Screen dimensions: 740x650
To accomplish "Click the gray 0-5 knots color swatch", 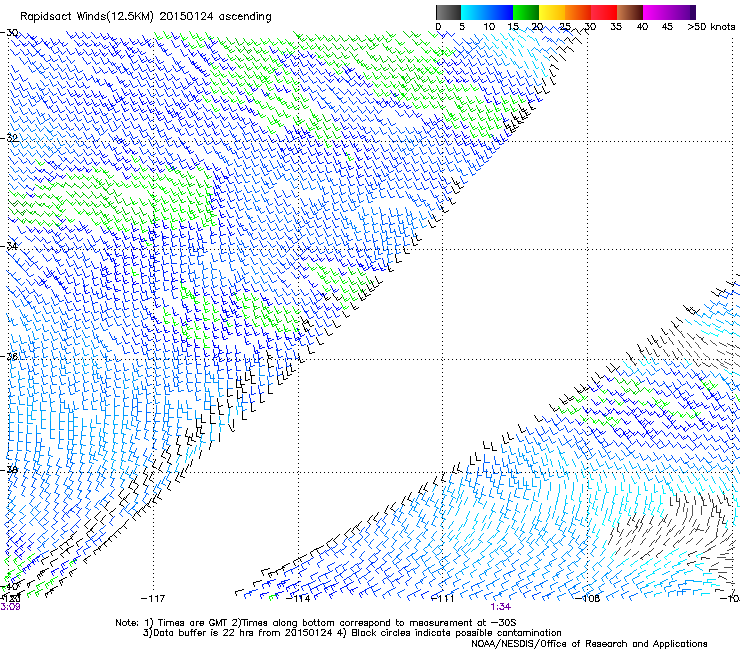I will [x=448, y=12].
